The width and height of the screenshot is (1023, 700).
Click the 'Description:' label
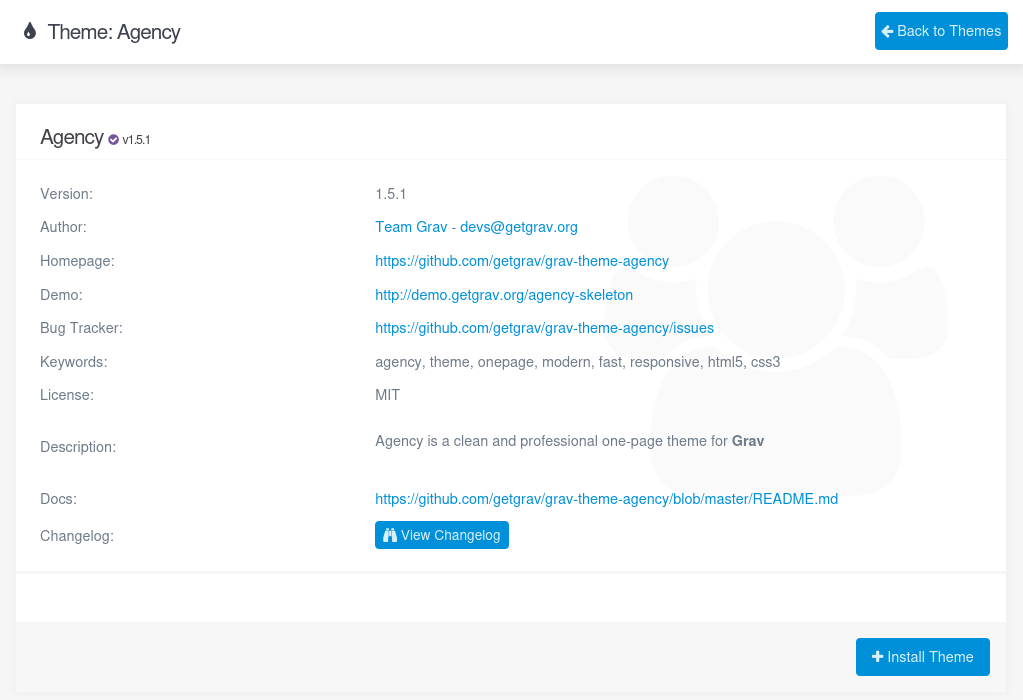78,447
